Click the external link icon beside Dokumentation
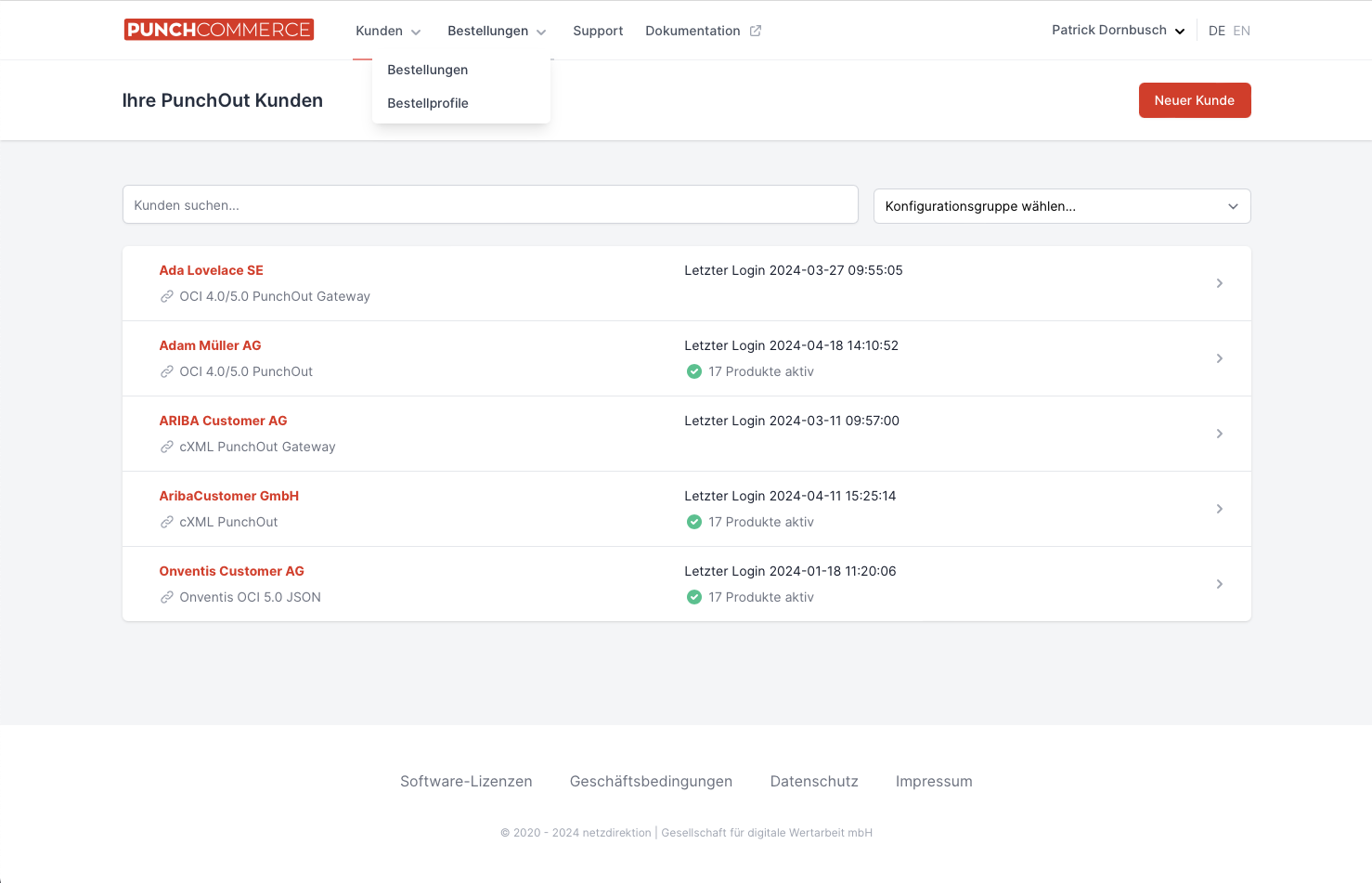1372x883 pixels. [x=756, y=31]
